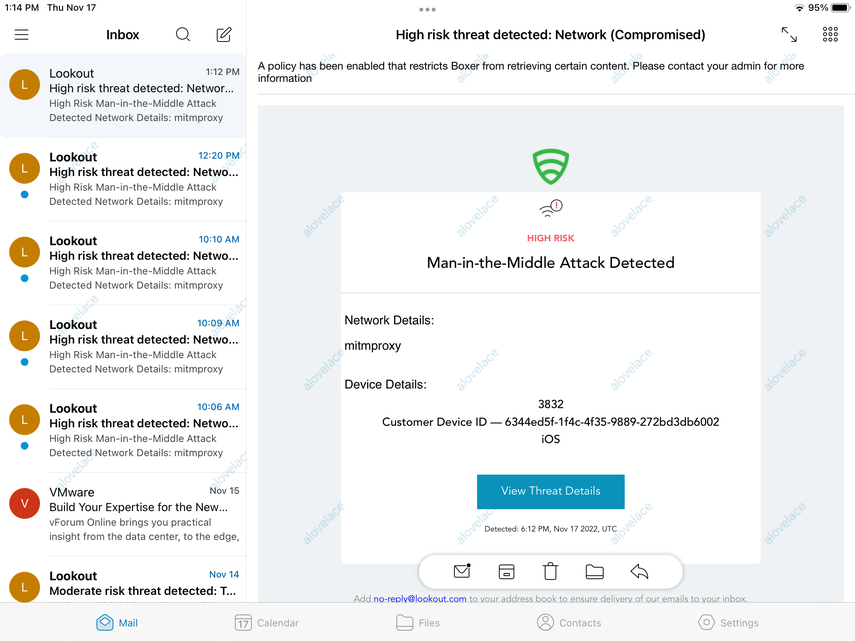Switch to the Calendar tab
Viewport: 855px width, 641px height.
(266, 622)
